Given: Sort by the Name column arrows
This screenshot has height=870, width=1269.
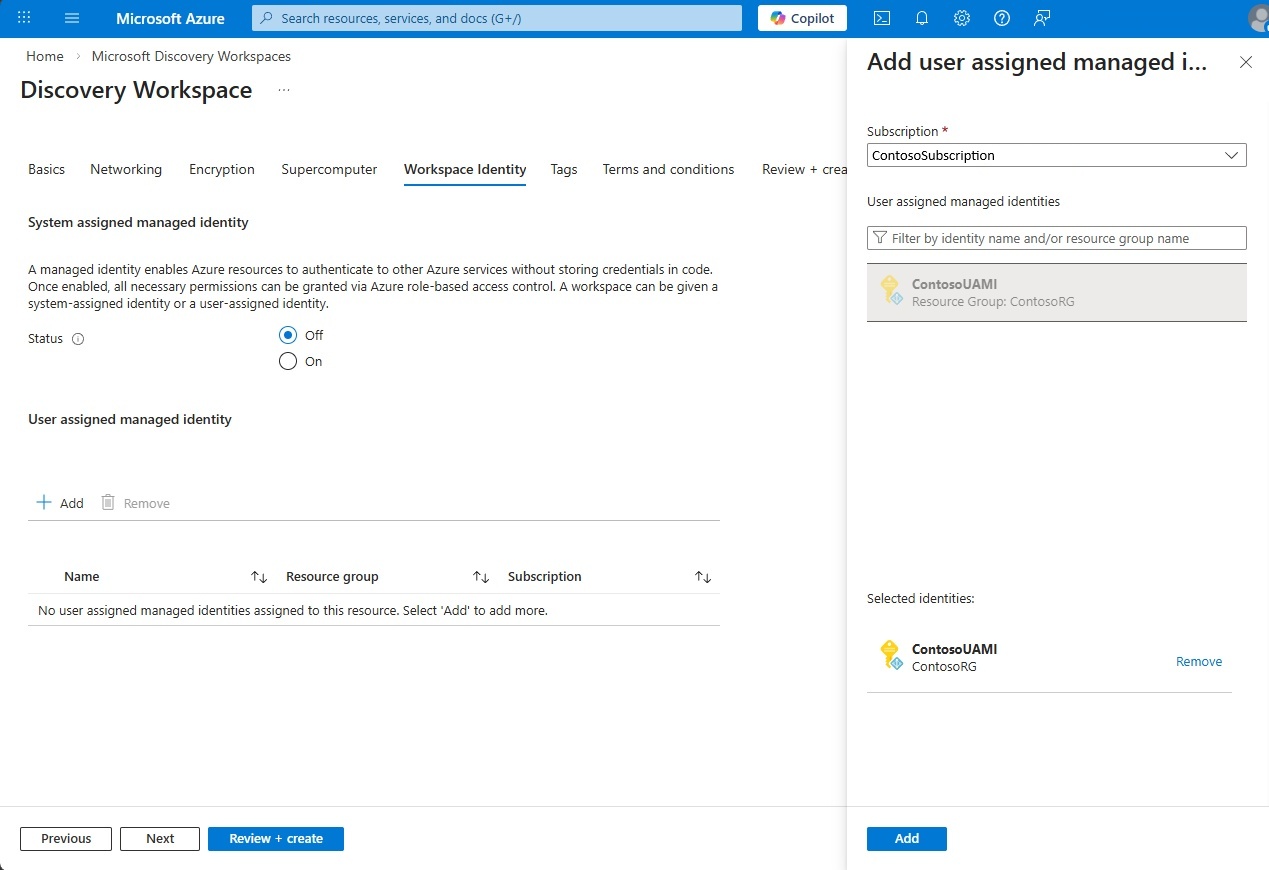Looking at the screenshot, I should [x=259, y=577].
